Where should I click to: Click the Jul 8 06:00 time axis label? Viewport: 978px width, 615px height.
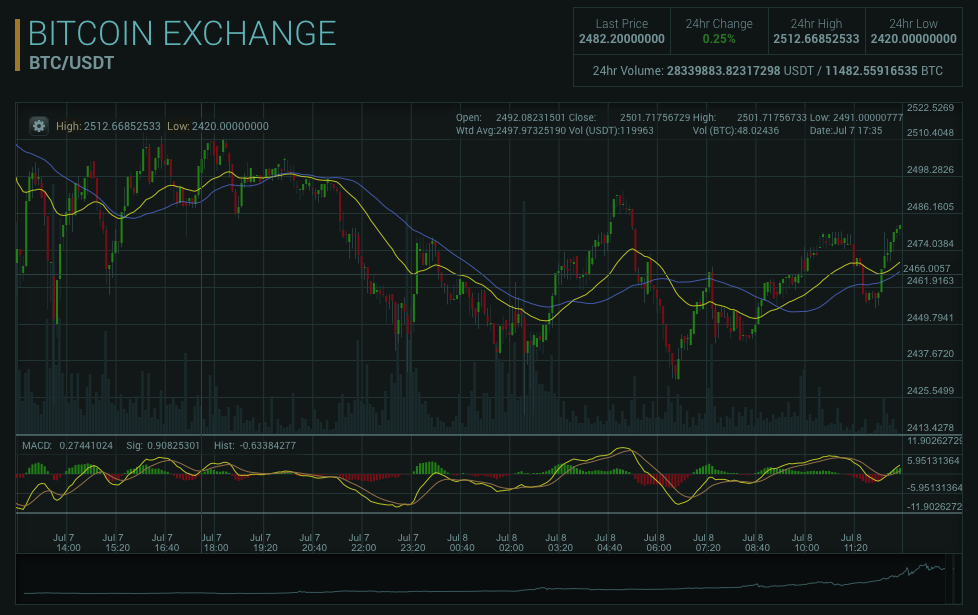pyautogui.click(x=658, y=543)
